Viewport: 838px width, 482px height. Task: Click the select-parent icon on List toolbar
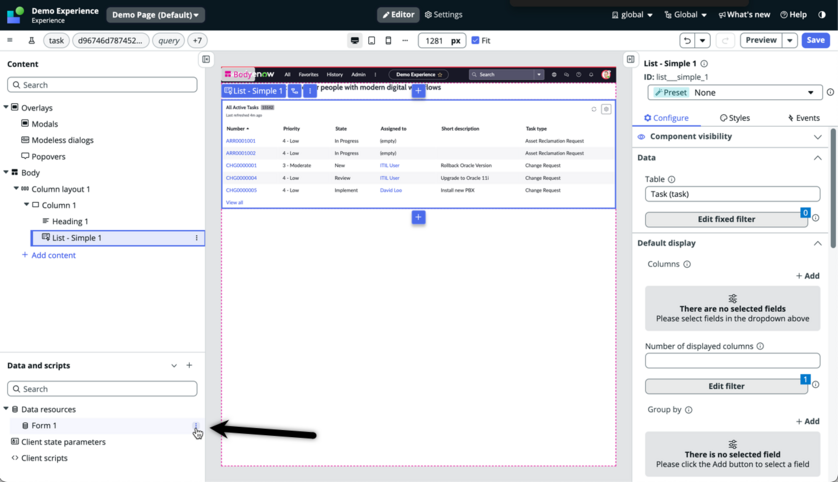294,91
